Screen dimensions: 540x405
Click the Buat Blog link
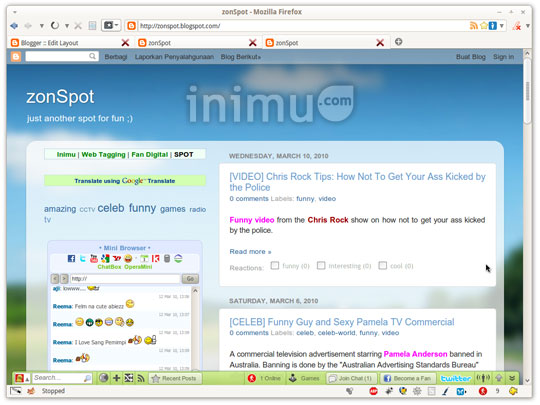(470, 57)
